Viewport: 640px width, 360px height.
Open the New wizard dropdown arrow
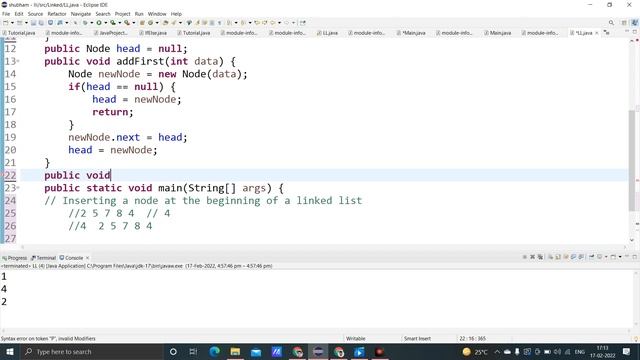point(12,23)
